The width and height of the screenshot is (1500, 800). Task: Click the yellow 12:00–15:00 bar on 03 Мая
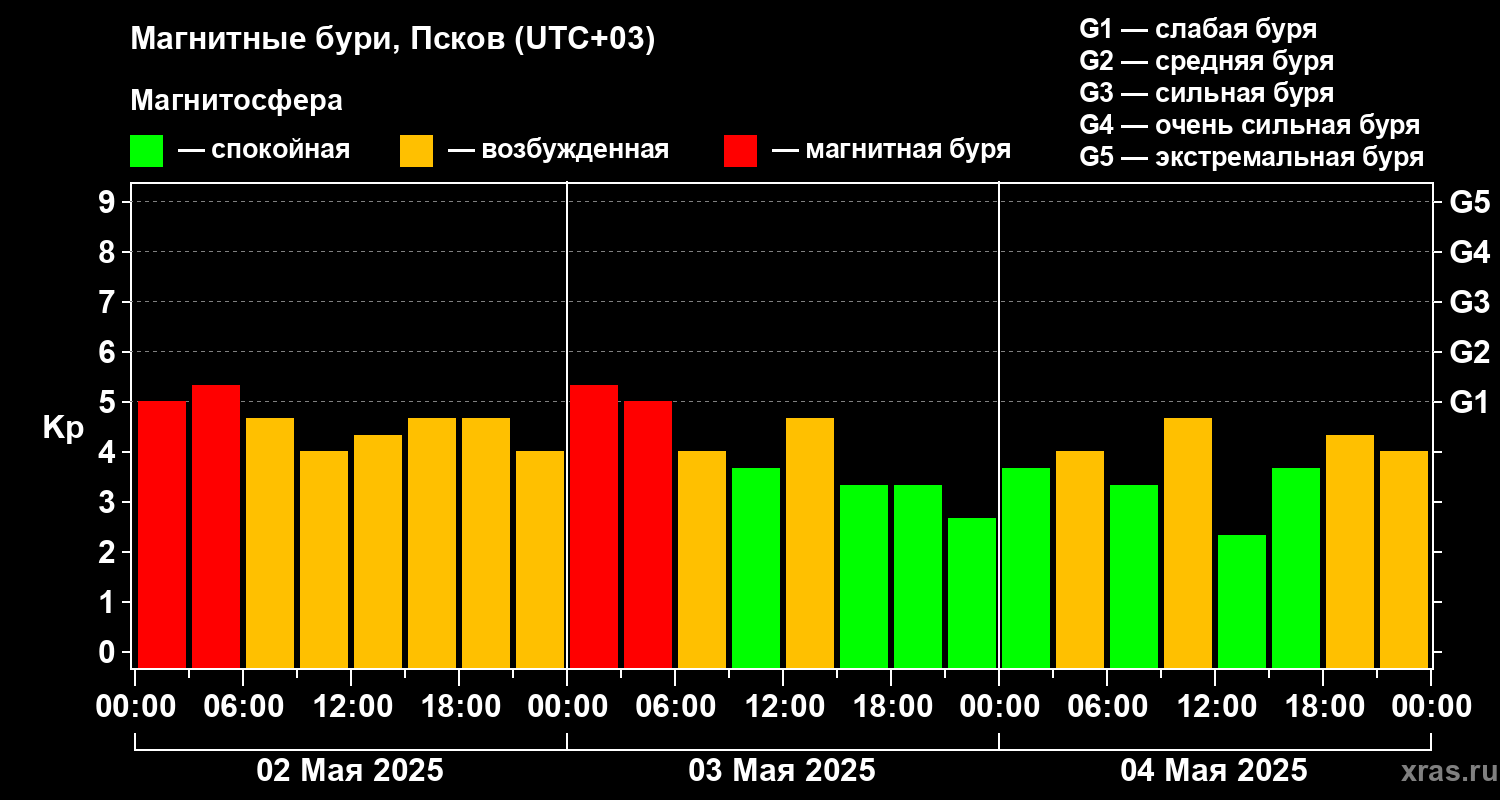[810, 542]
